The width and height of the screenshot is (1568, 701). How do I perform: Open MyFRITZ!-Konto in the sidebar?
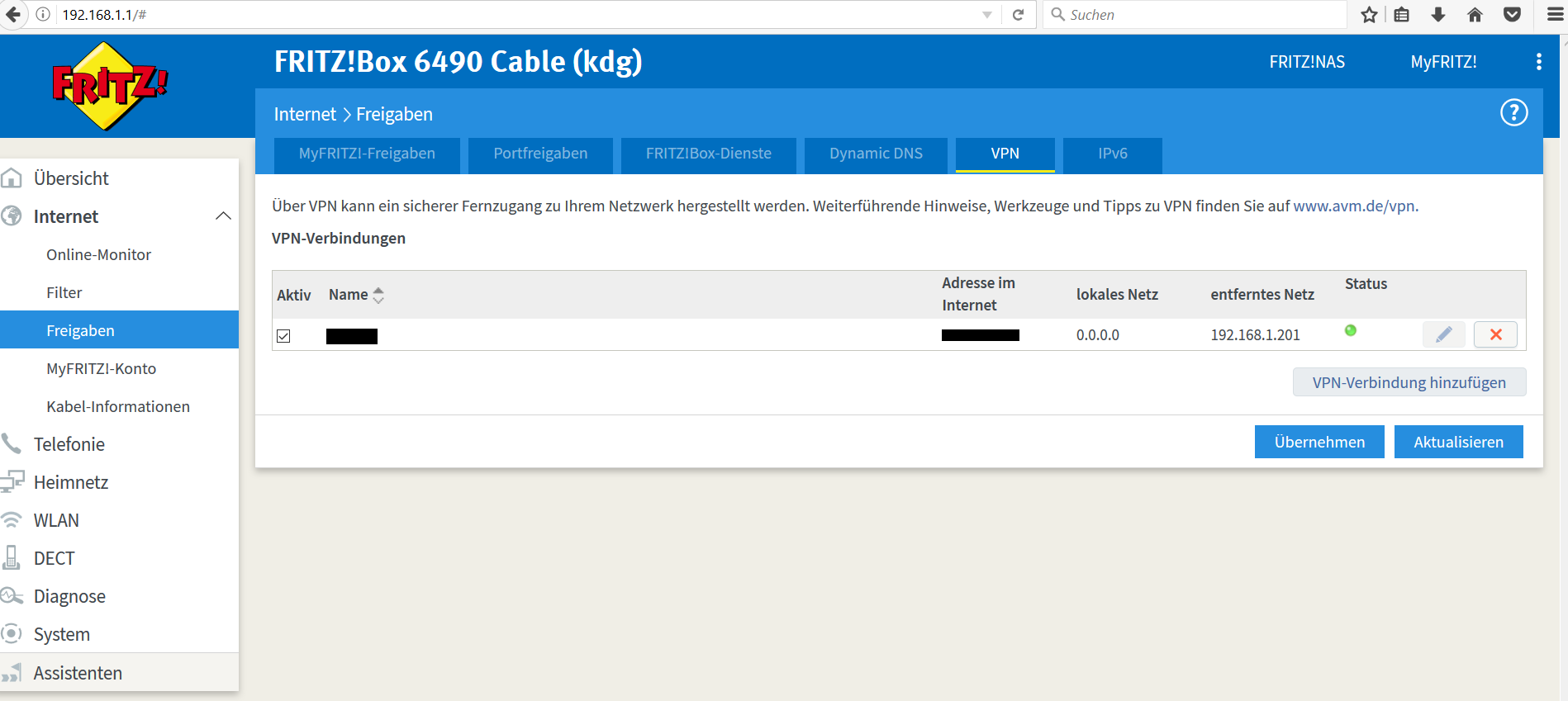point(102,368)
